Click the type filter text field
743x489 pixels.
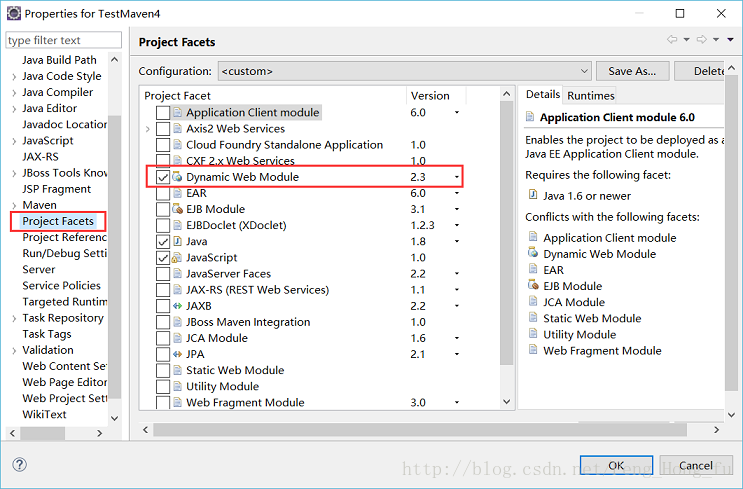(x=63, y=40)
